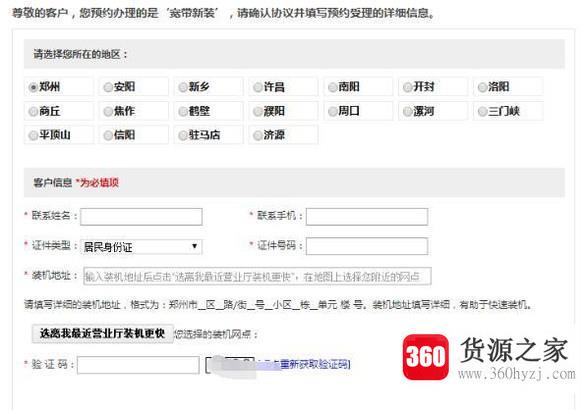
Task: Click the 联系姓名 contact name field
Action: point(141,217)
